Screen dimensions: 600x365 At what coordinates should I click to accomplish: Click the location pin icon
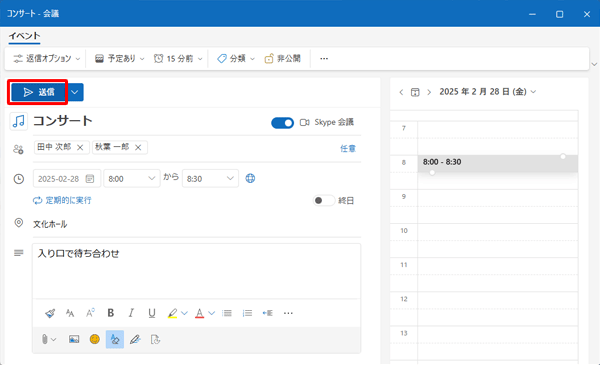[x=18, y=223]
